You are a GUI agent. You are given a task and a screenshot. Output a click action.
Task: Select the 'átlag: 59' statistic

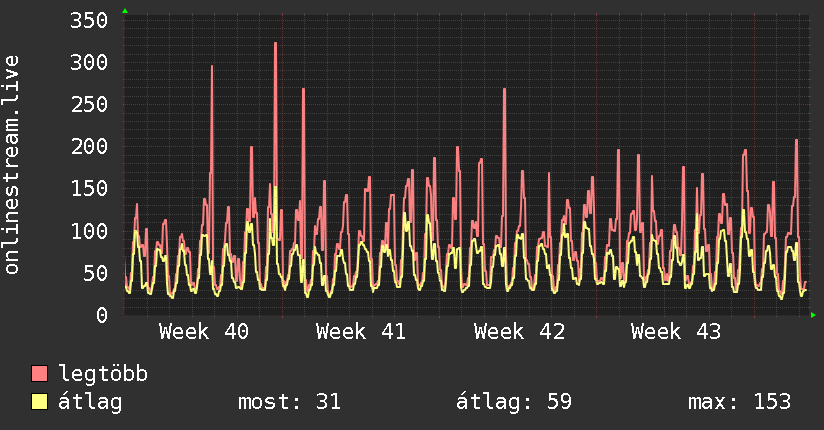pyautogui.click(x=513, y=402)
